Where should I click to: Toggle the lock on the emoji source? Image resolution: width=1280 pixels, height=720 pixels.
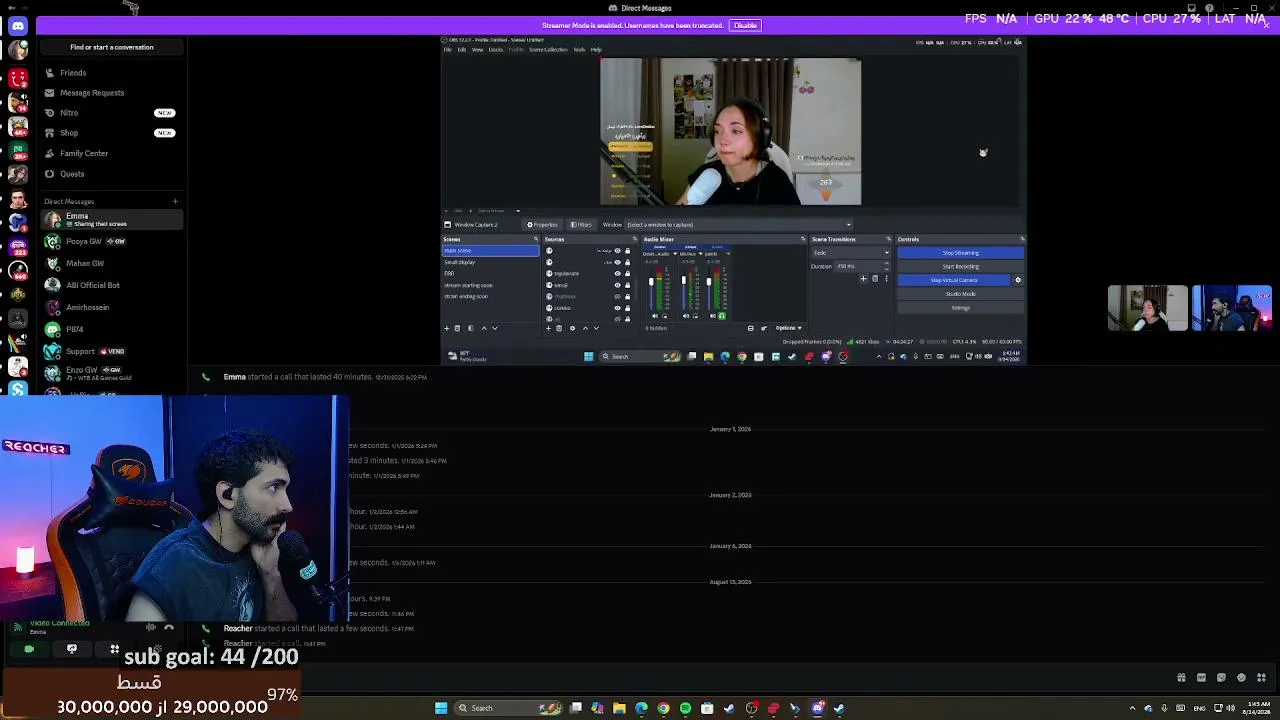[x=627, y=285]
